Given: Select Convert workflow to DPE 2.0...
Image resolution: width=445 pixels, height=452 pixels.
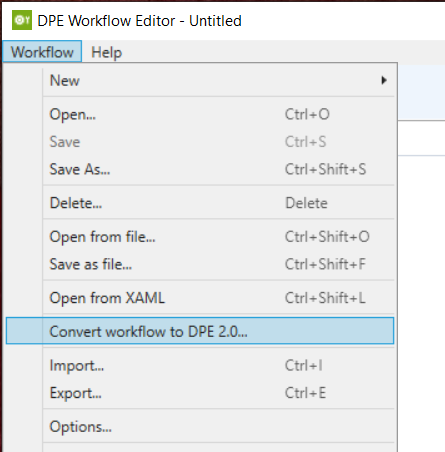Looking at the screenshot, I should click(x=200, y=331).
